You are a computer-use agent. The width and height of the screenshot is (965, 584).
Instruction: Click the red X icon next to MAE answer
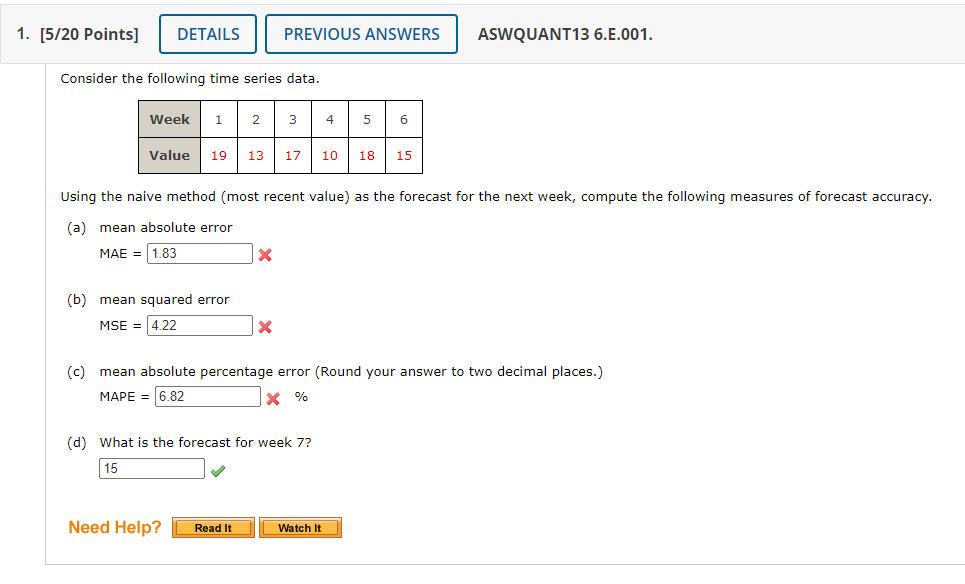[263, 255]
